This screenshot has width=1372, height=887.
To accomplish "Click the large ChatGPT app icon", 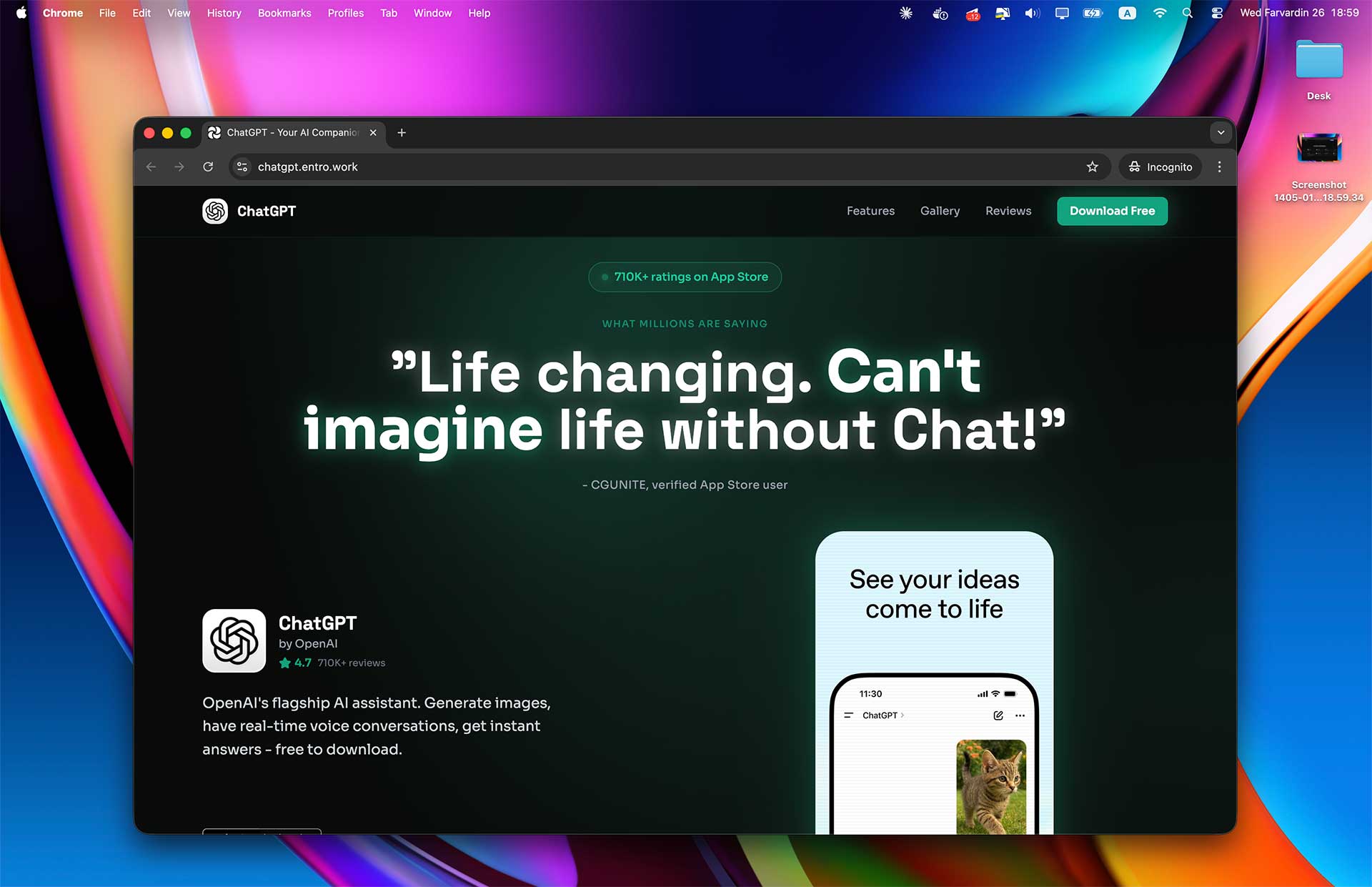I will tap(234, 640).
